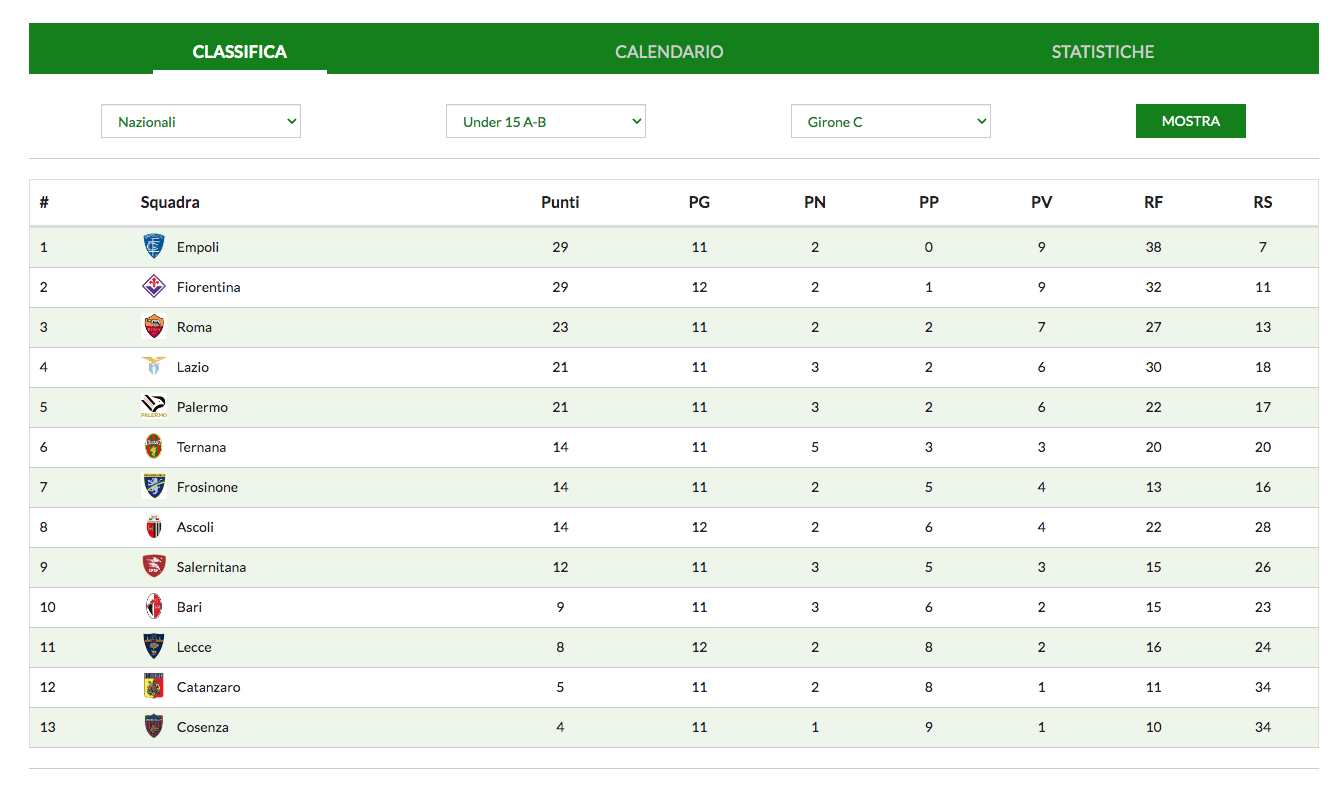Click Catanzaro's 5 points value
This screenshot has width=1338, height=787.
[560, 687]
